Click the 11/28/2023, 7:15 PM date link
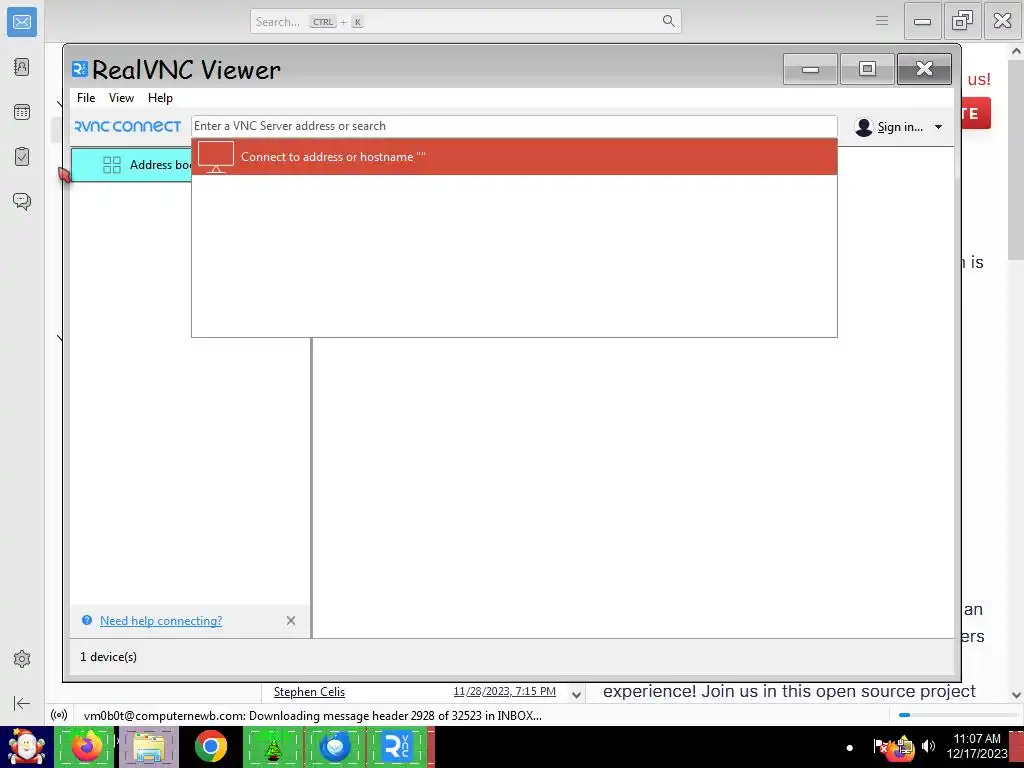Screen dimensions: 1024x768 point(504,691)
